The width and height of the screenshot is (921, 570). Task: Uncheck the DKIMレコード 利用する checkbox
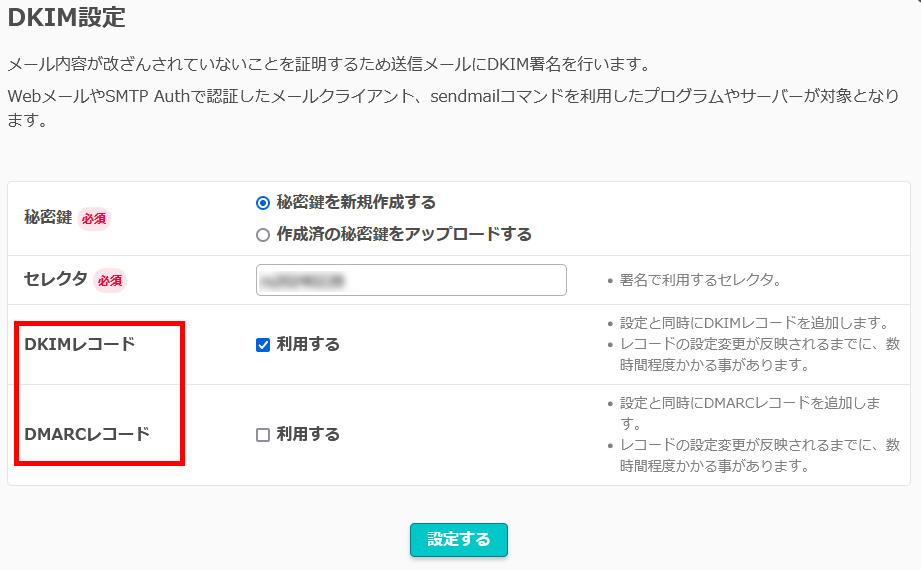(263, 345)
